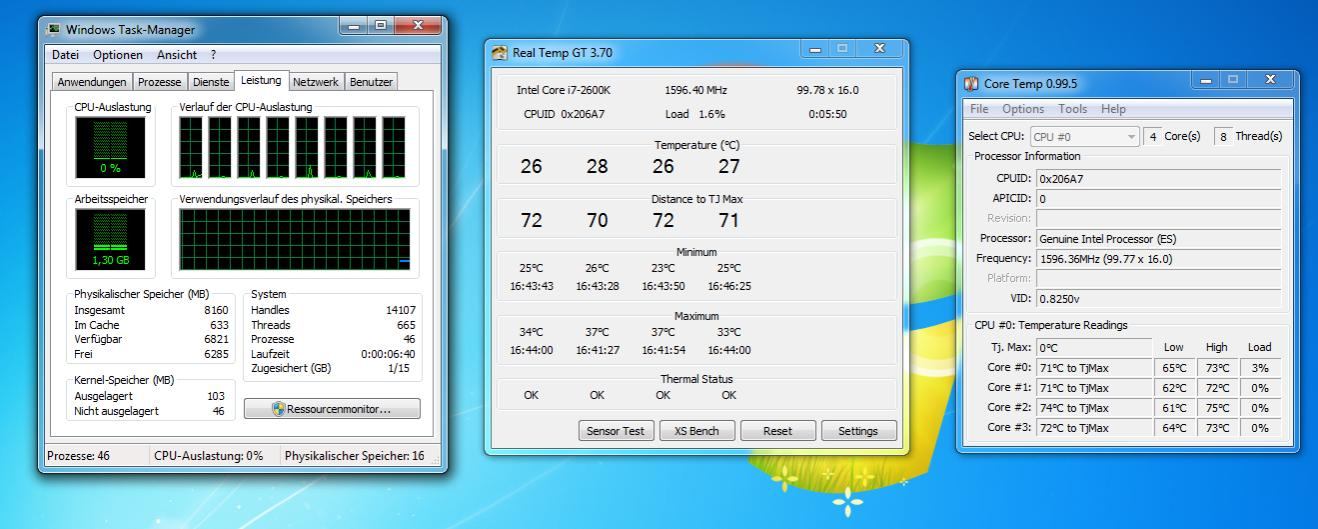Close the Real Temp GT window
Screen dimensions: 1318x529
point(880,49)
